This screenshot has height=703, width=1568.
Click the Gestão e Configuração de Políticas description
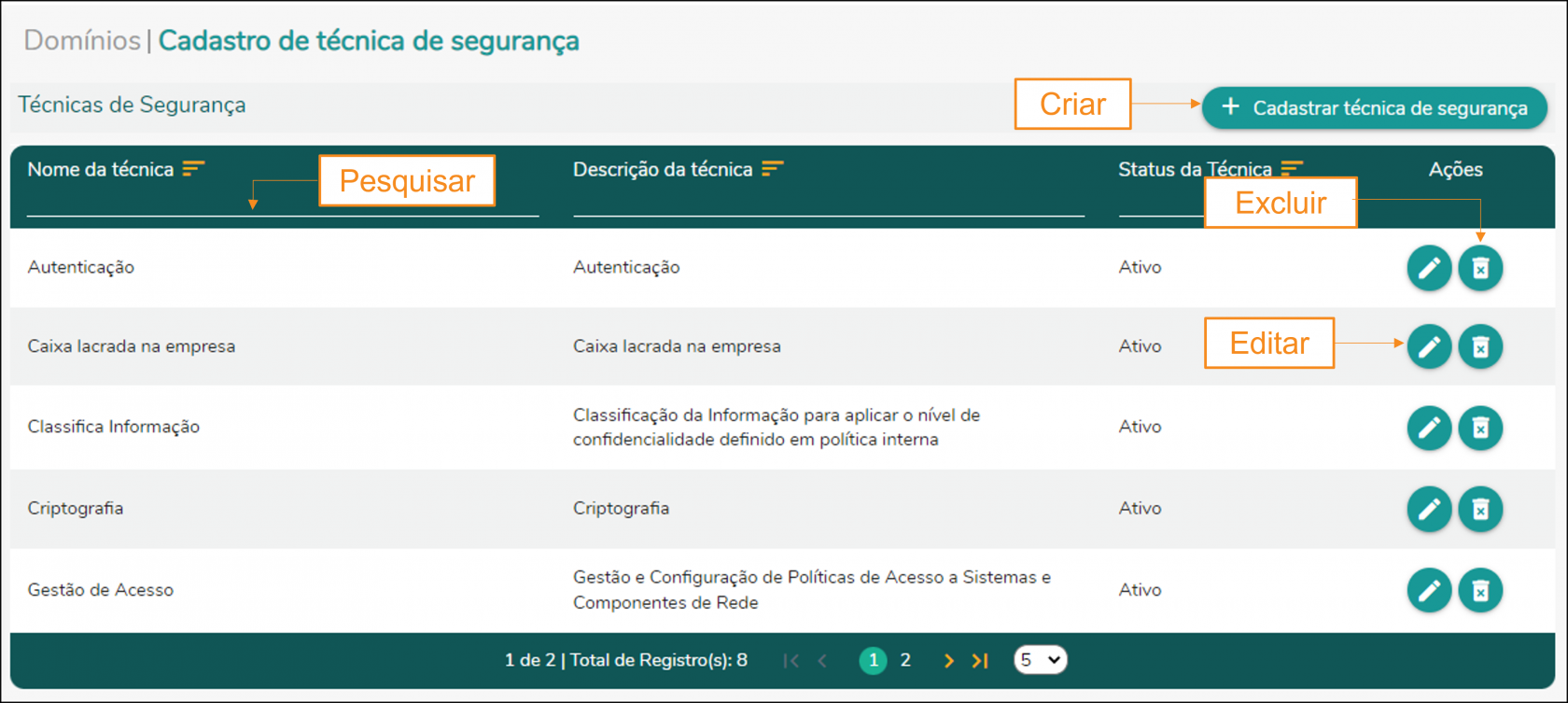(812, 590)
